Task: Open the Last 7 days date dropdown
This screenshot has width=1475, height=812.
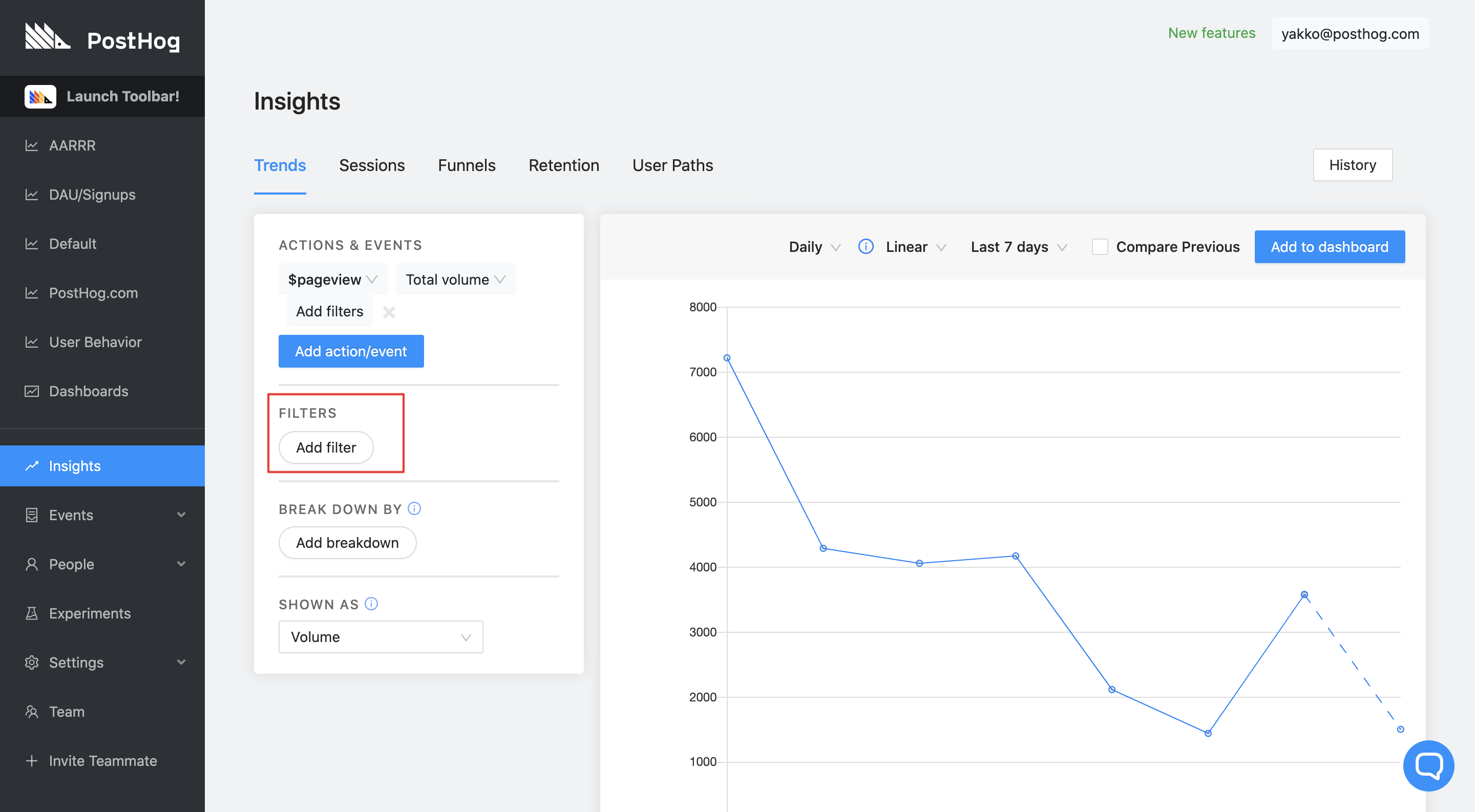Action: (x=1018, y=247)
